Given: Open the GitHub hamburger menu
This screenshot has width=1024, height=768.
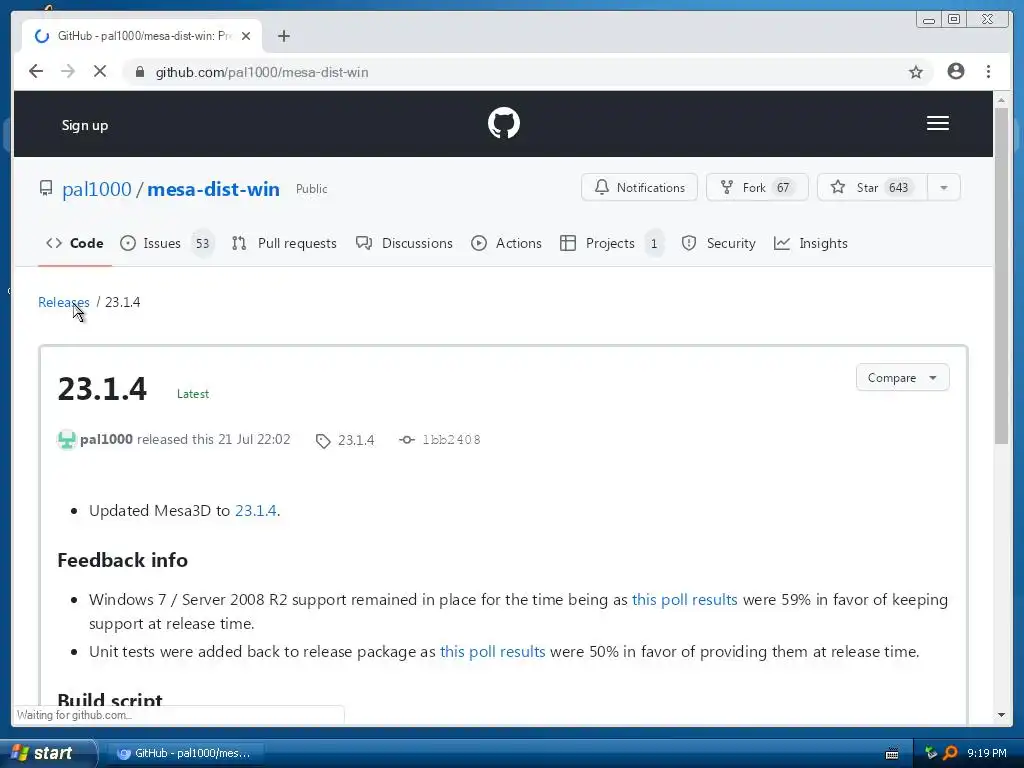Looking at the screenshot, I should (x=937, y=123).
